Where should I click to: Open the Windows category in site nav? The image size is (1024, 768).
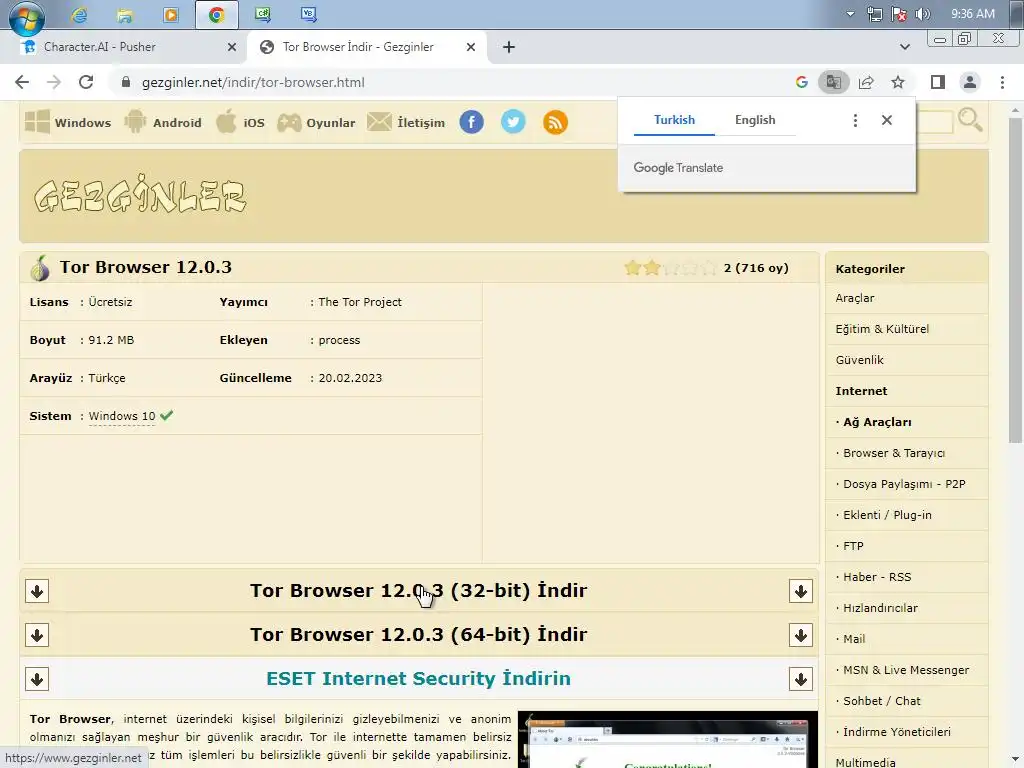click(x=68, y=122)
